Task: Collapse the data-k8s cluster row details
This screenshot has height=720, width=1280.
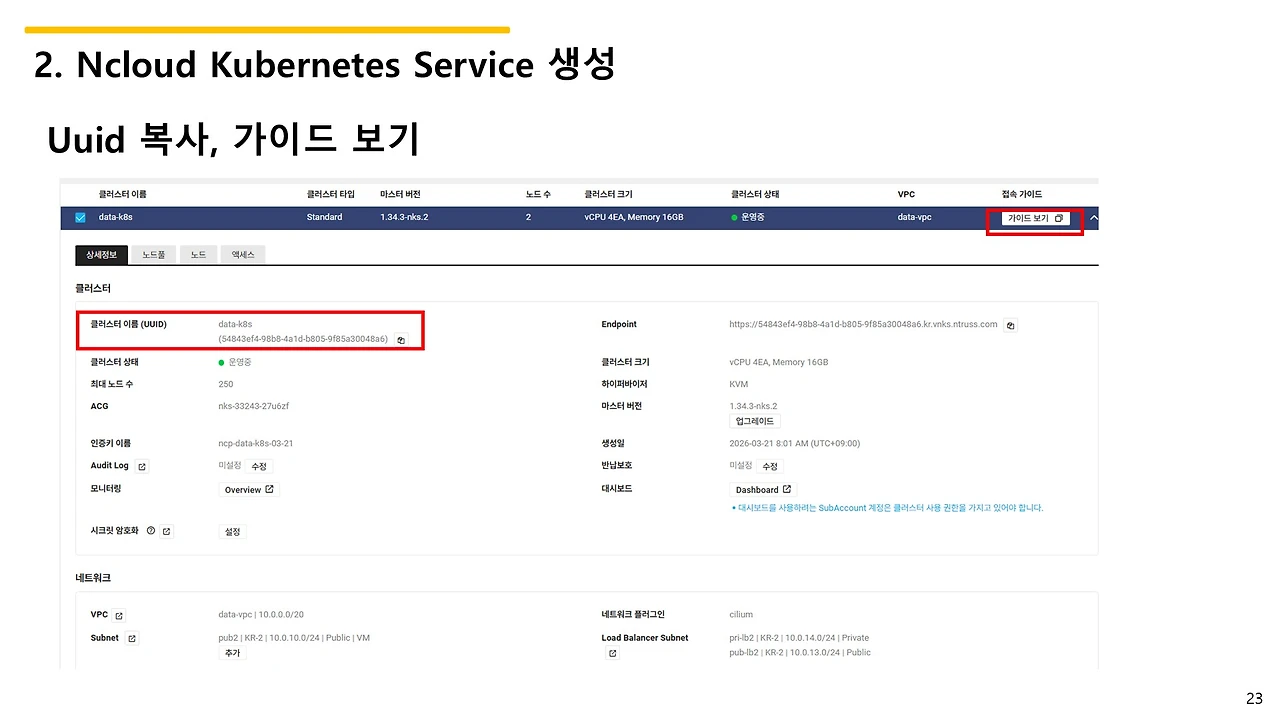Action: (x=1093, y=218)
